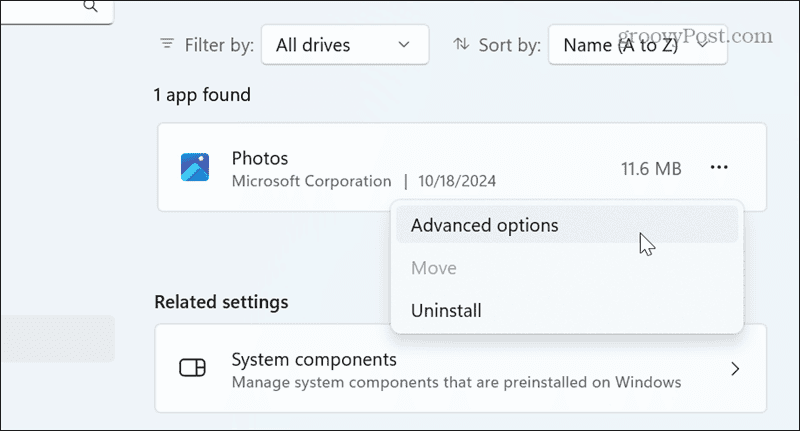Click the search magnifier icon
800x431 pixels.
pos(90,6)
